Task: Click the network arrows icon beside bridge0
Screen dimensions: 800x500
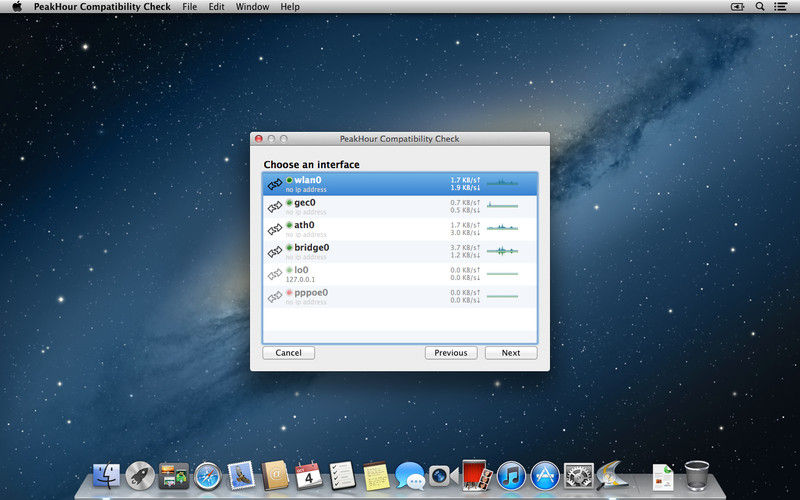Action: pyautogui.click(x=275, y=252)
